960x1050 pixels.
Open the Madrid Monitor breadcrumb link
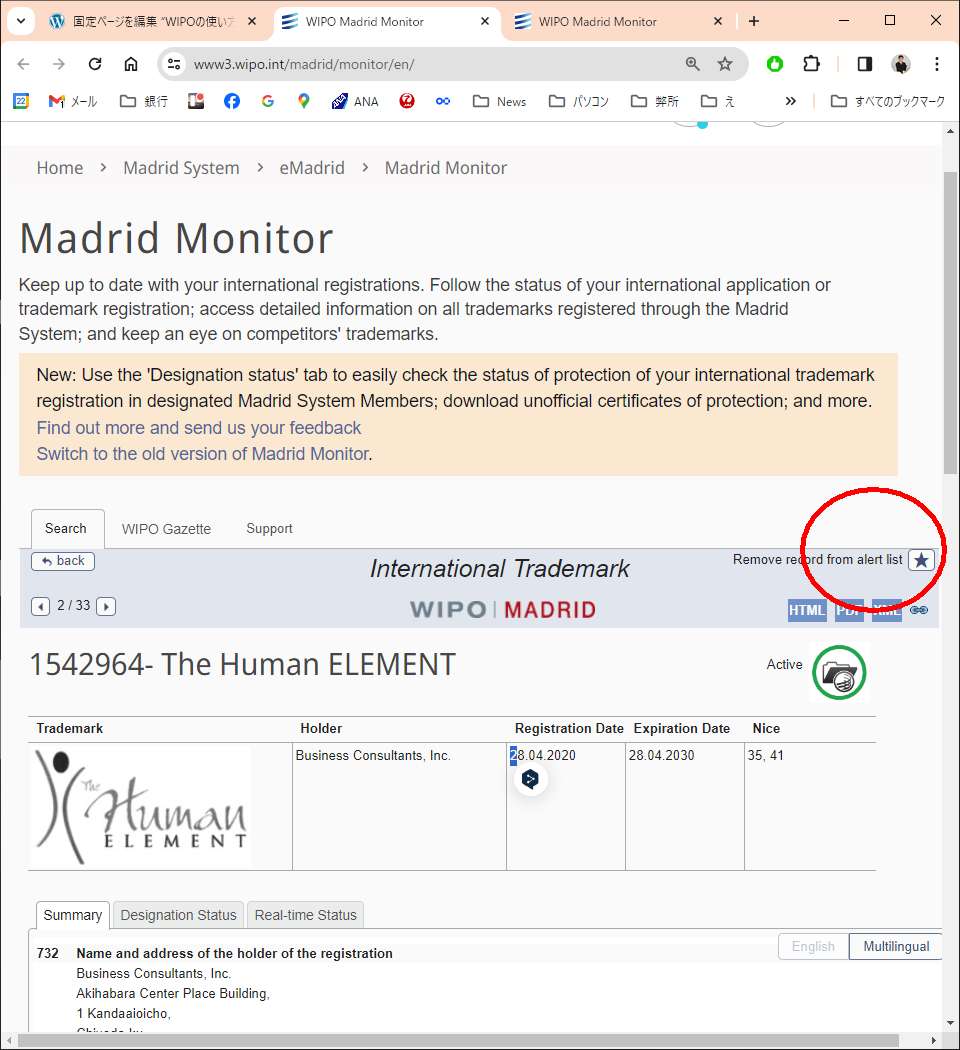point(445,167)
